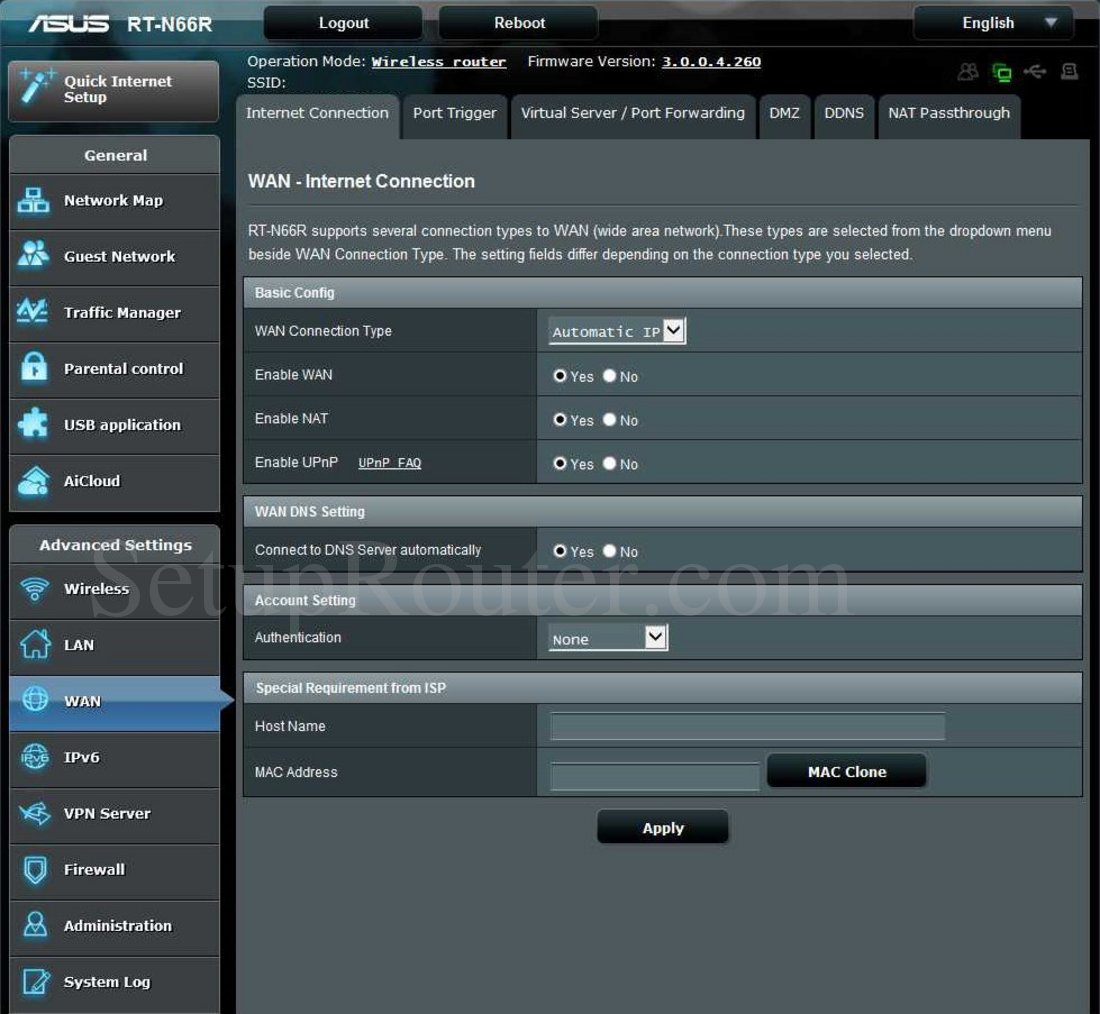The width and height of the screenshot is (1100, 1014).
Task: Open the DDNS tab
Action: tap(844, 114)
